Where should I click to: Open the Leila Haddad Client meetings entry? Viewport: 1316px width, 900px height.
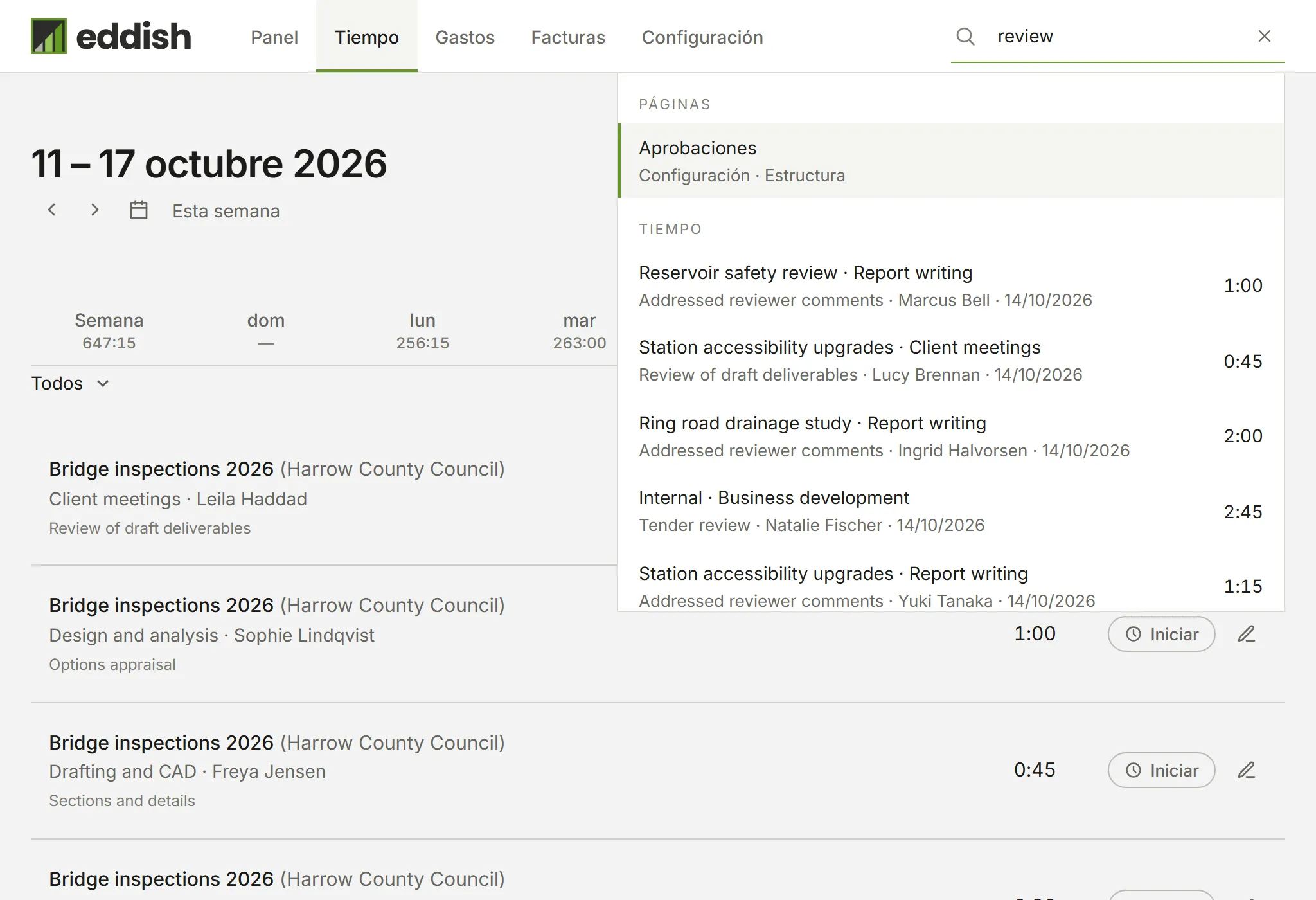pos(324,498)
